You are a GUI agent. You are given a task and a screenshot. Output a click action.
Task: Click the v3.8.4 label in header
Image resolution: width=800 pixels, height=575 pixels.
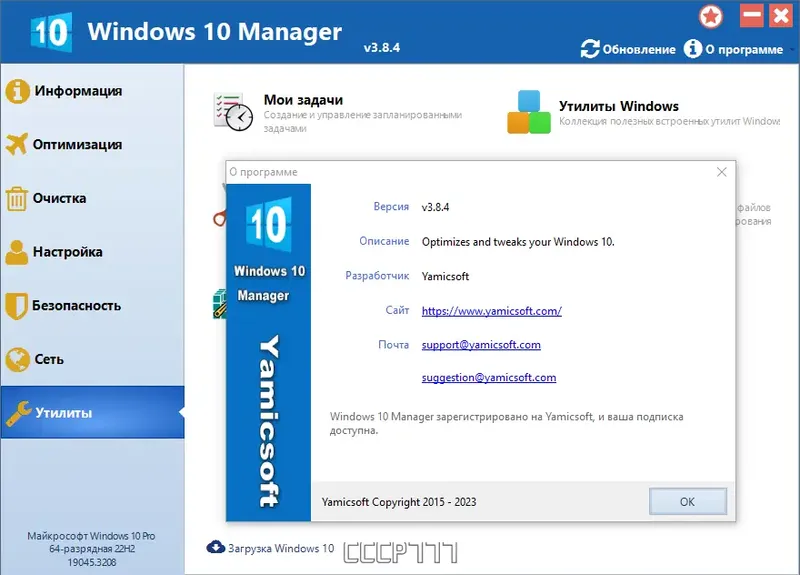coord(382,48)
